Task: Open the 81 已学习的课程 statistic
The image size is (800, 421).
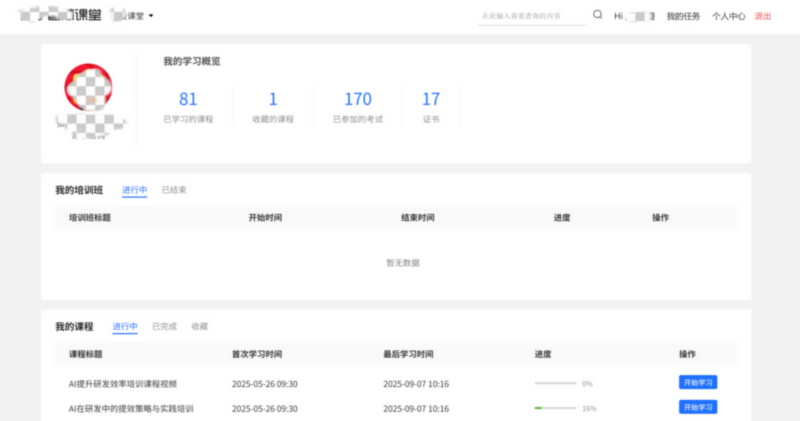Action: pyautogui.click(x=188, y=106)
